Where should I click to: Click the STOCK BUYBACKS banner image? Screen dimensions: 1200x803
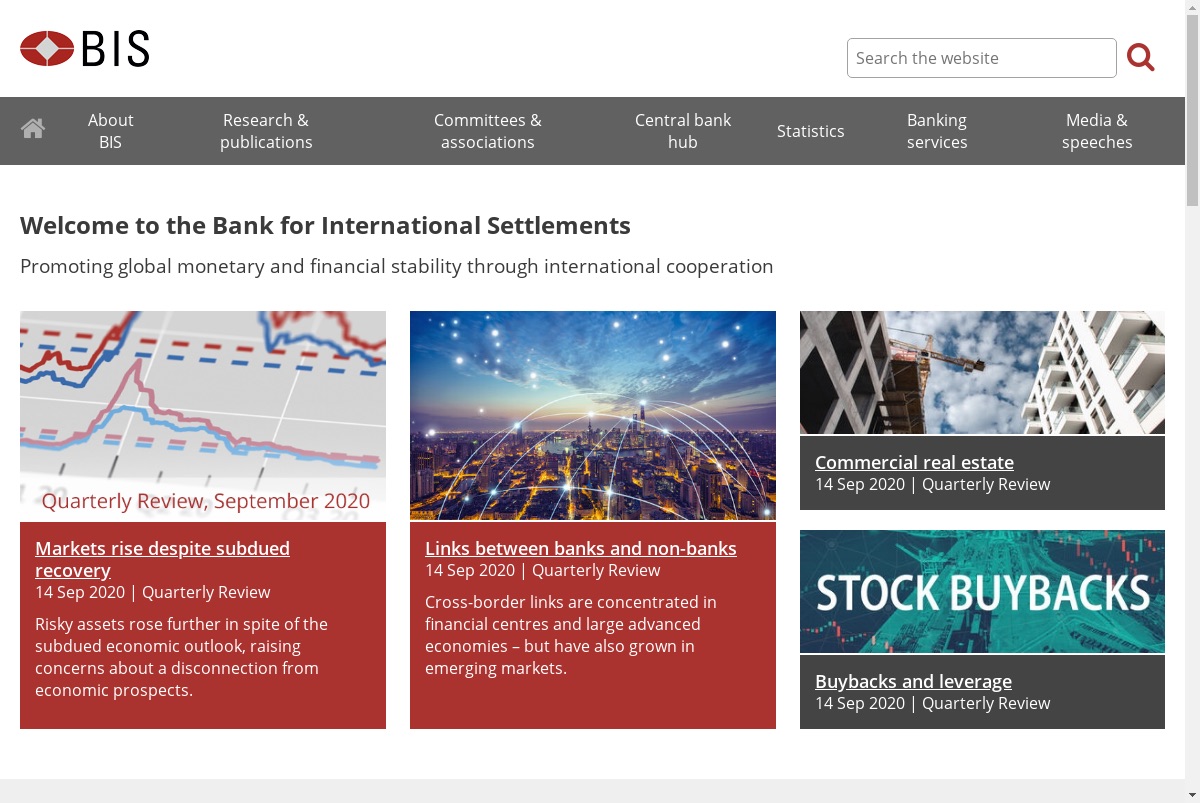[982, 591]
